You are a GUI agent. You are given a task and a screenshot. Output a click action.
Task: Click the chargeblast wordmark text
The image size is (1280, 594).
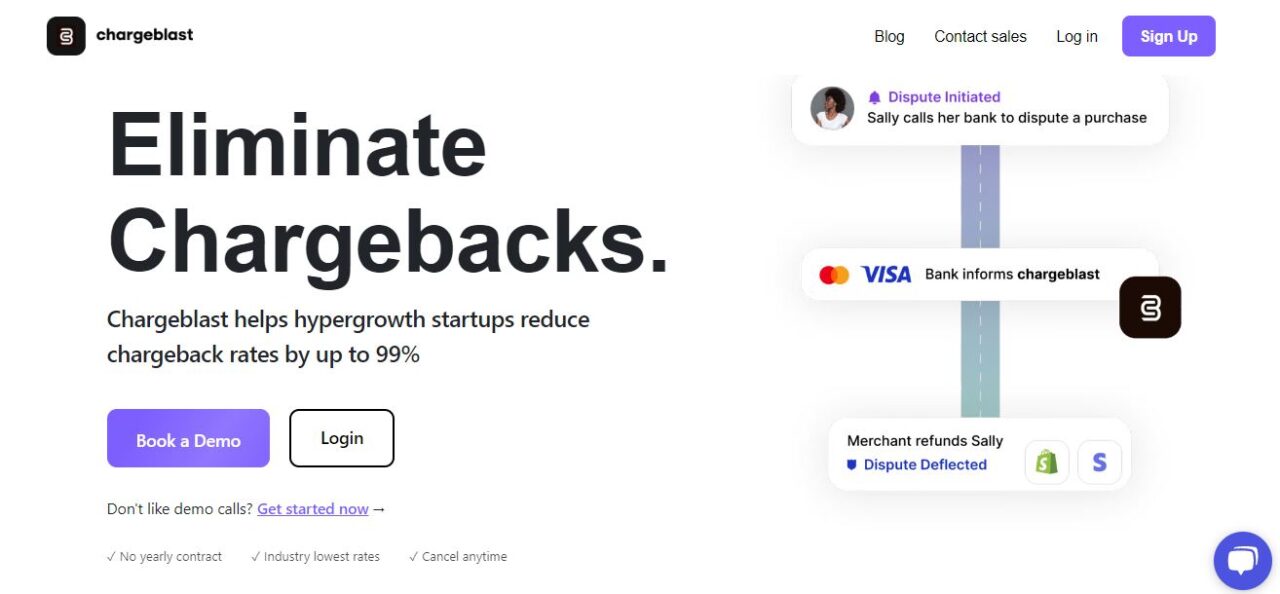[145, 35]
